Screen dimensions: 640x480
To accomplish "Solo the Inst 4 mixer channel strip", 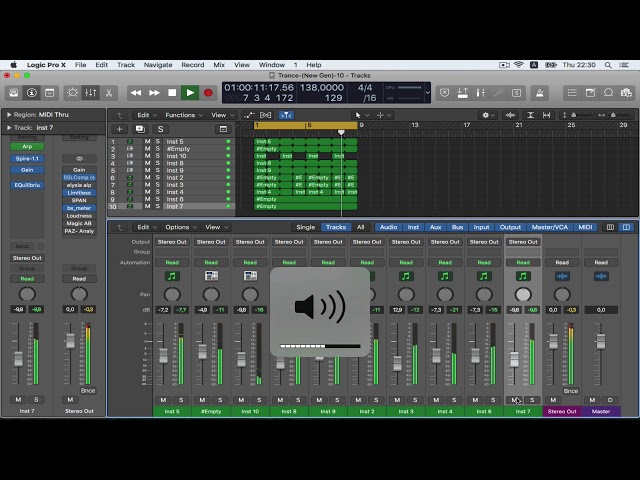I will [x=454, y=400].
